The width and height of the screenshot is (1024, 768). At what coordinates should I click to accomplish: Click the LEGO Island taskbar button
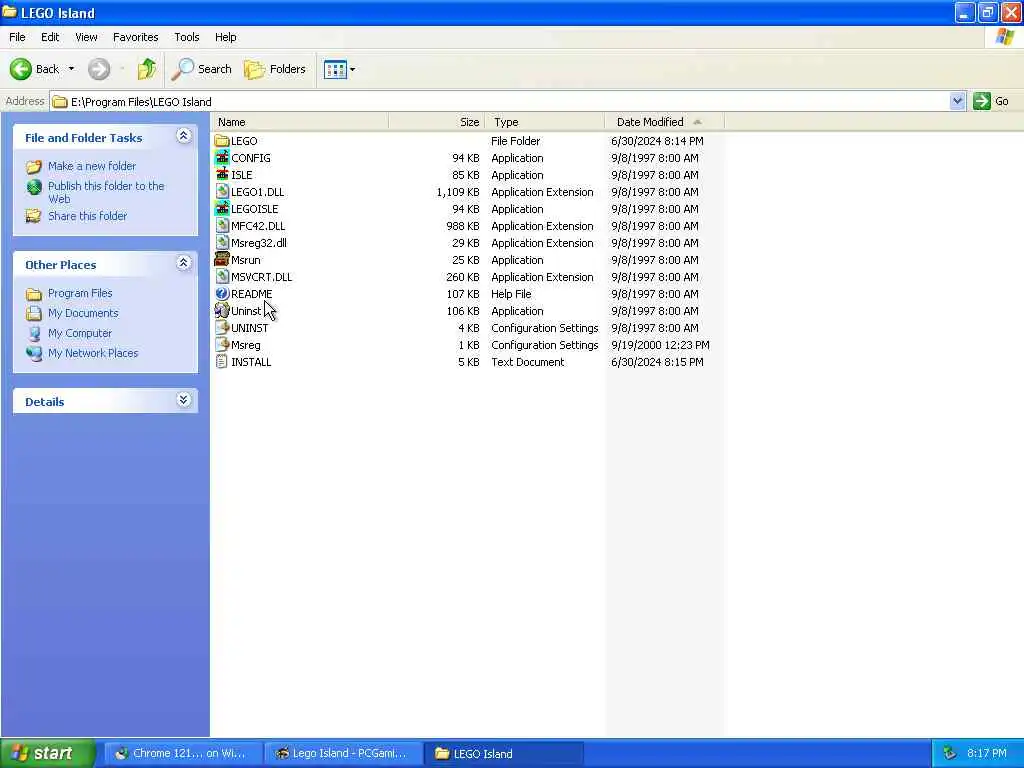(x=504, y=754)
